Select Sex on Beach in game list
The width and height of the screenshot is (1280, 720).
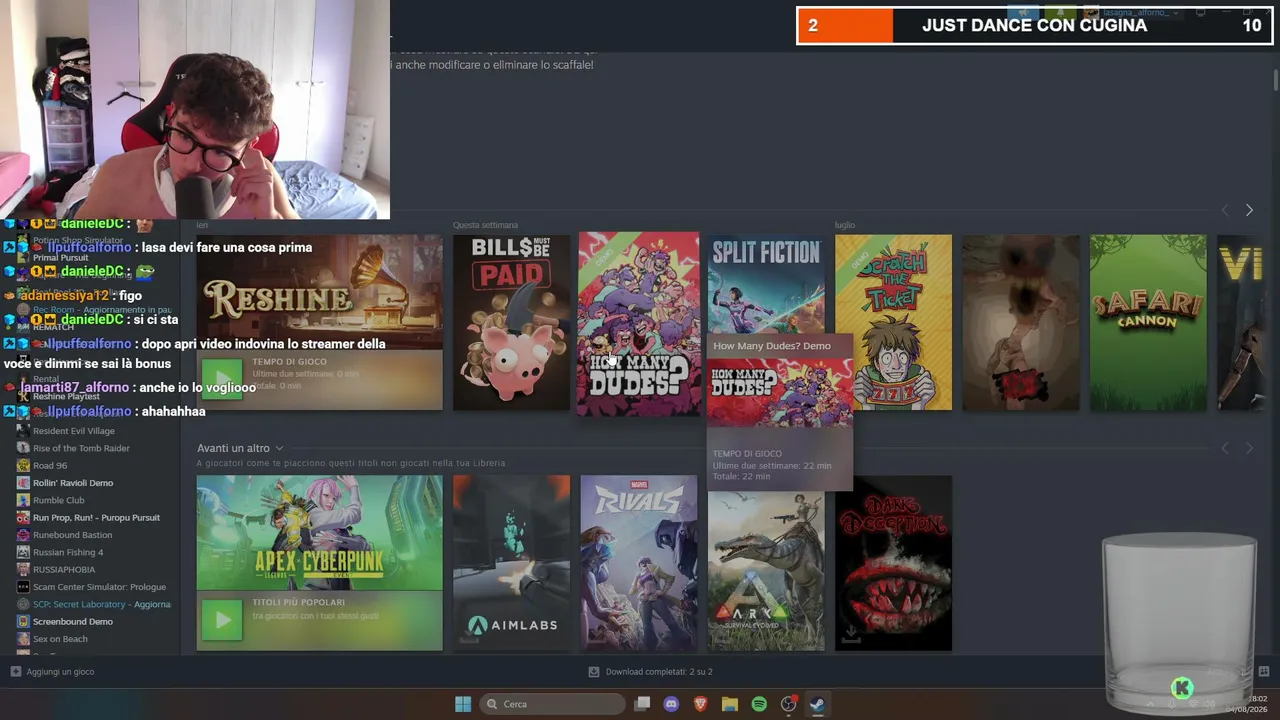click(x=60, y=639)
